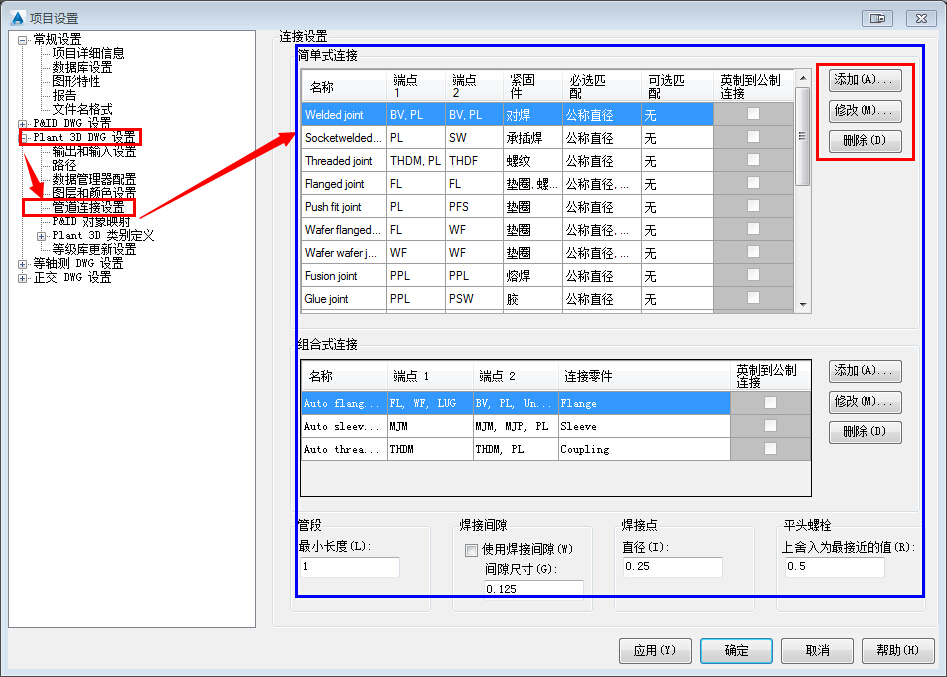Enable 使用焊接间隙 checkbox
The width and height of the screenshot is (947, 677).
(471, 550)
